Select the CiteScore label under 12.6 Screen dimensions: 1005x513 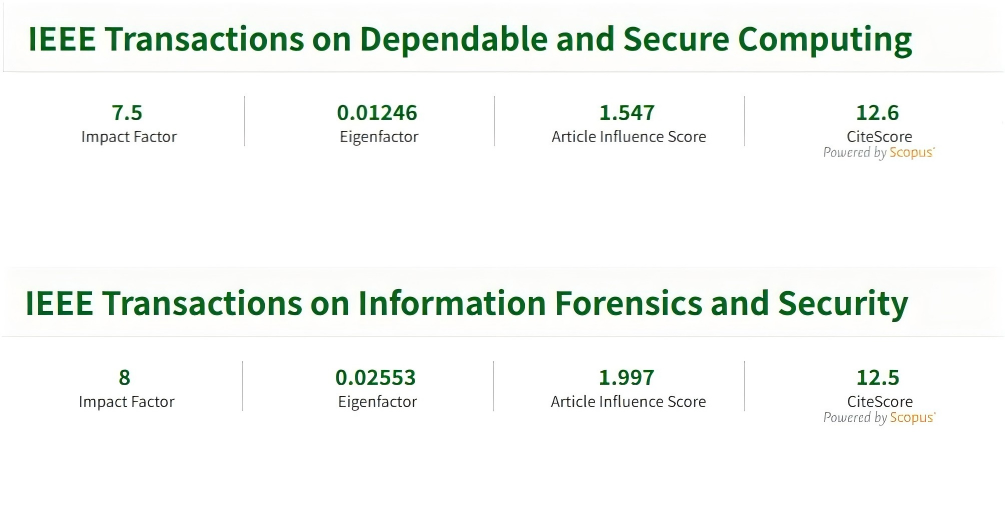879,137
